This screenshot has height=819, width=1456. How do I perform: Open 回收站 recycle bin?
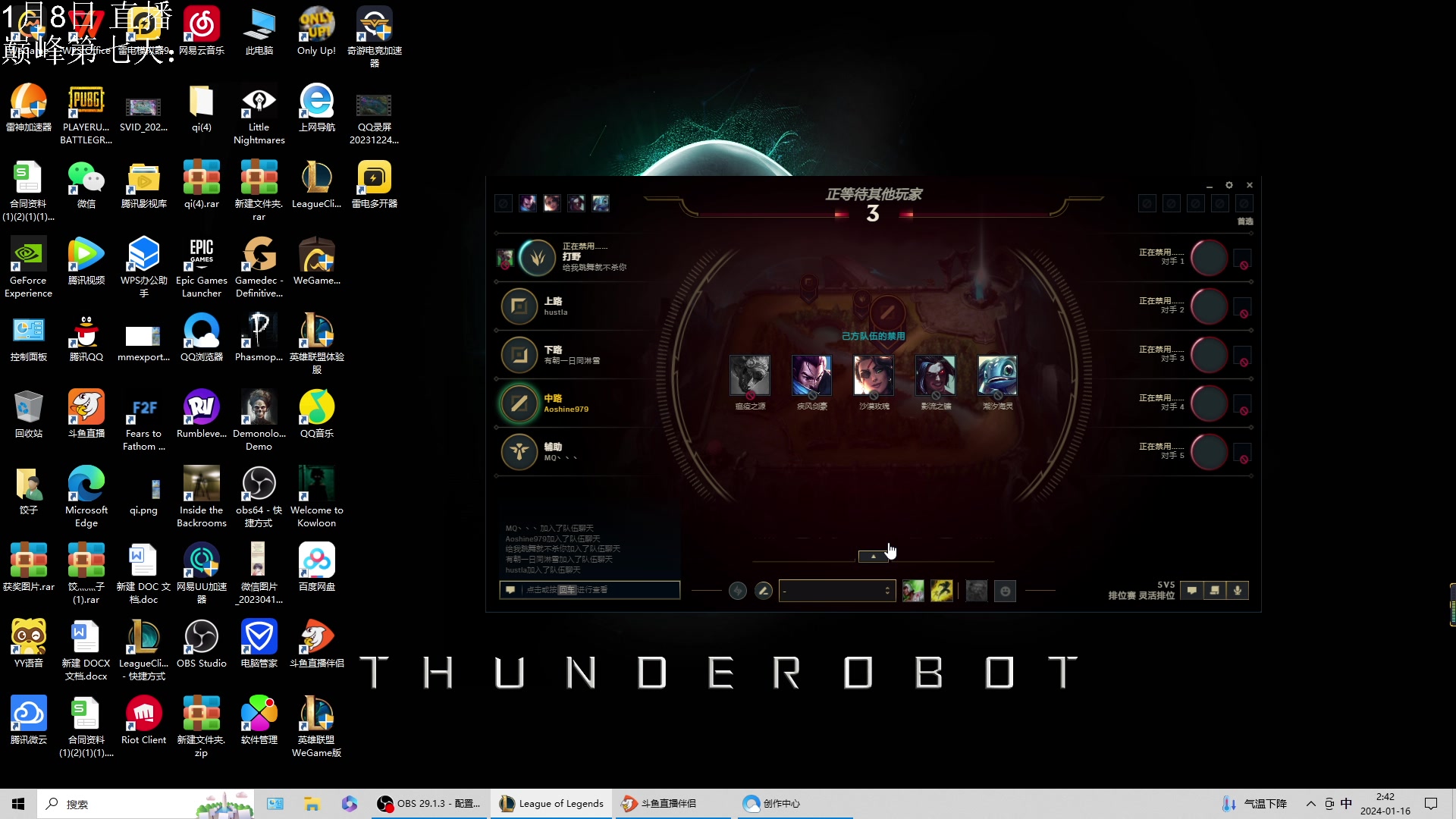[x=29, y=414]
